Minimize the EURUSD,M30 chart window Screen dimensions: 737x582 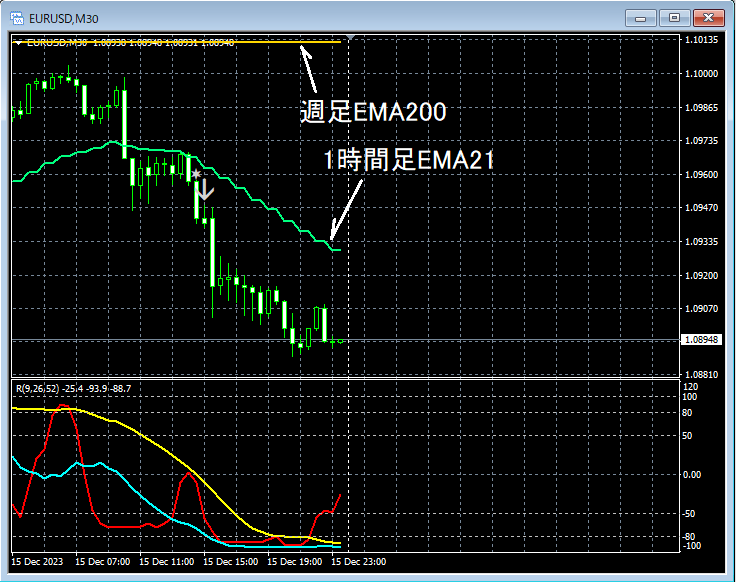click(640, 18)
